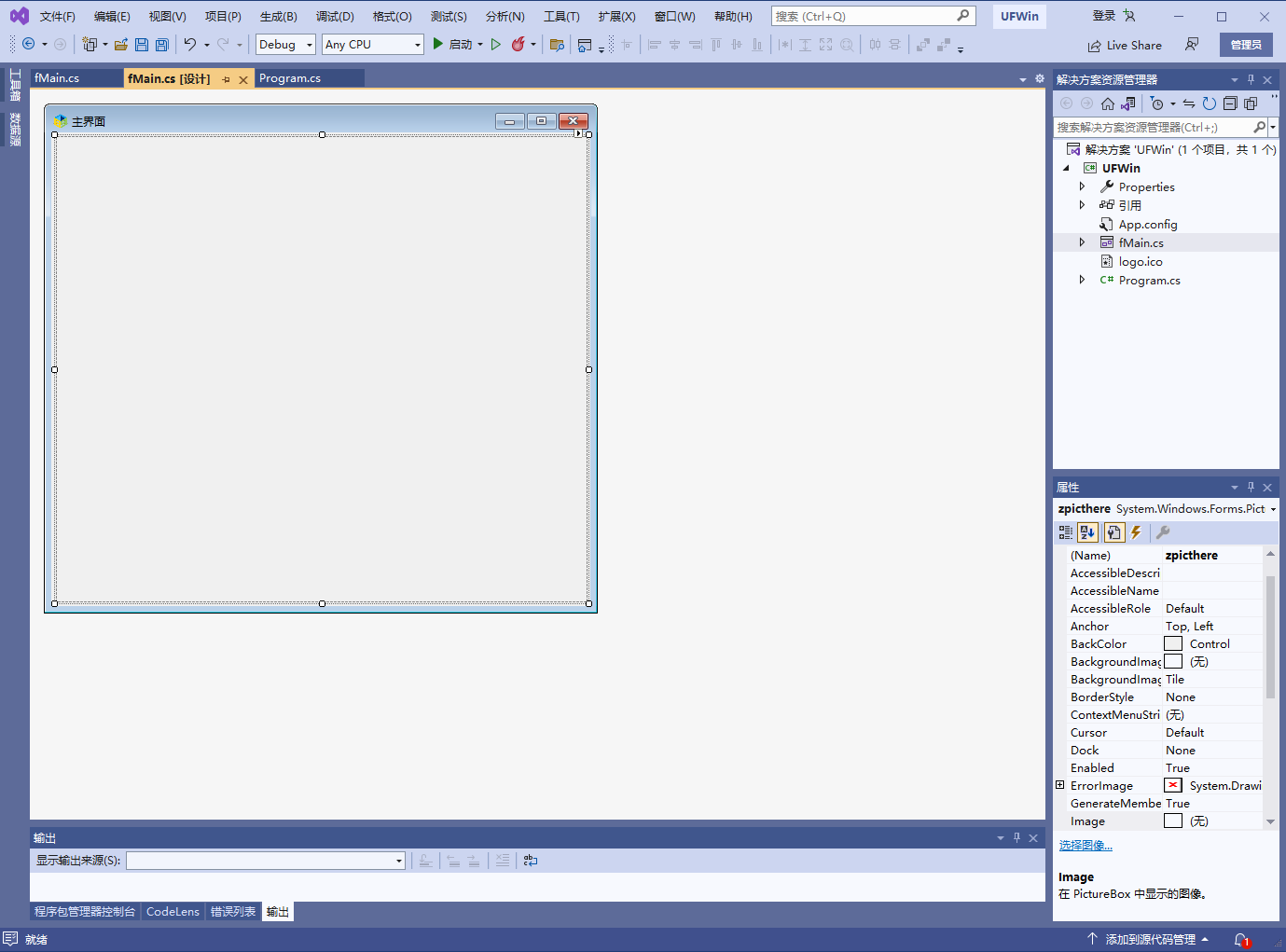Open the 扩展(X) menu
The height and width of the screenshot is (952, 1286).
pyautogui.click(x=617, y=17)
